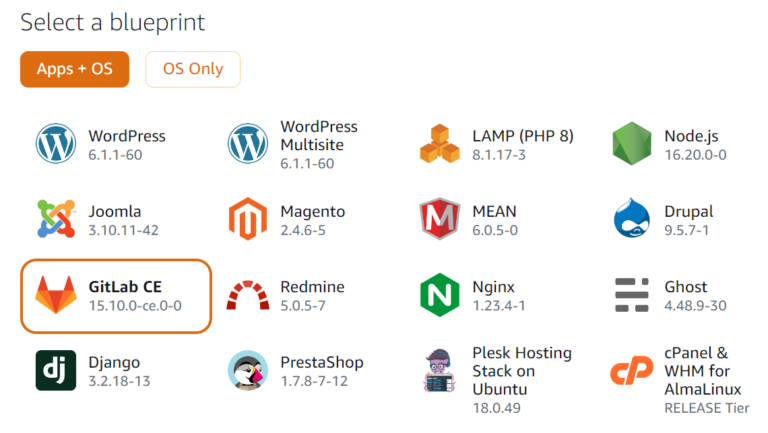Image resolution: width=768 pixels, height=433 pixels.
Task: Click the Magento logo icon
Action: [248, 220]
